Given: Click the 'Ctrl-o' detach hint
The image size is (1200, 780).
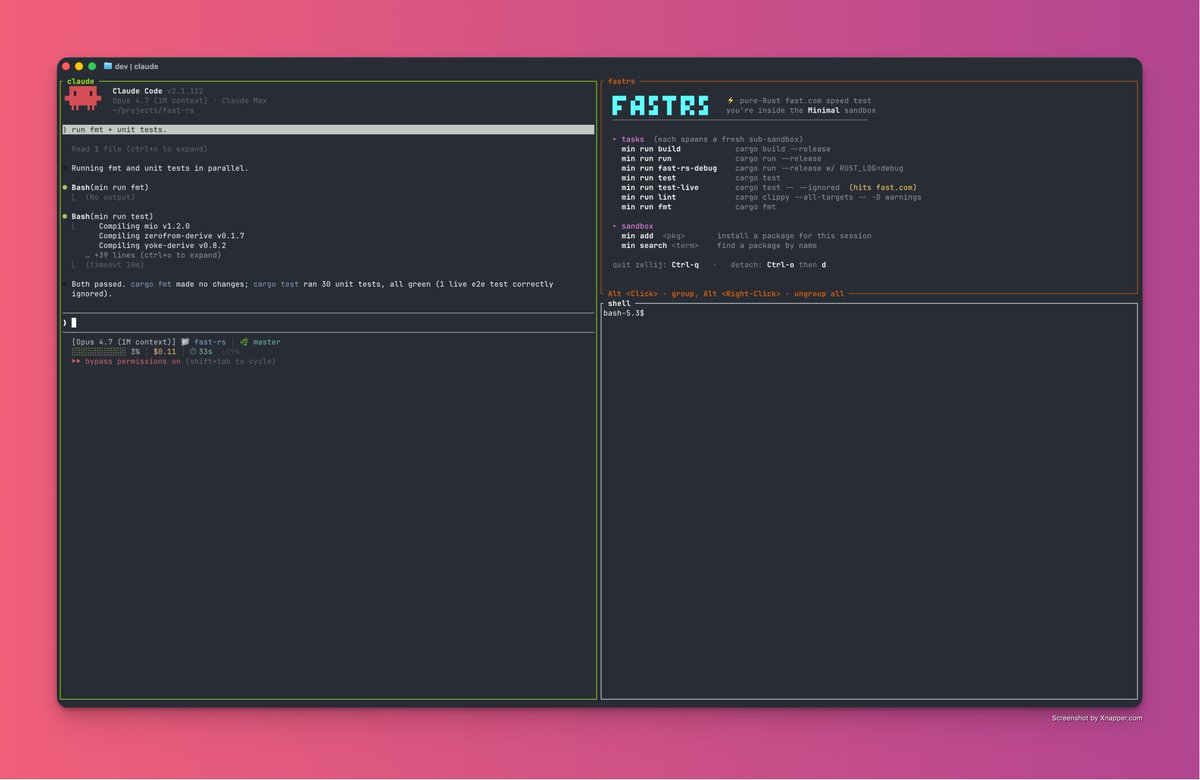Looking at the screenshot, I should (x=780, y=265).
